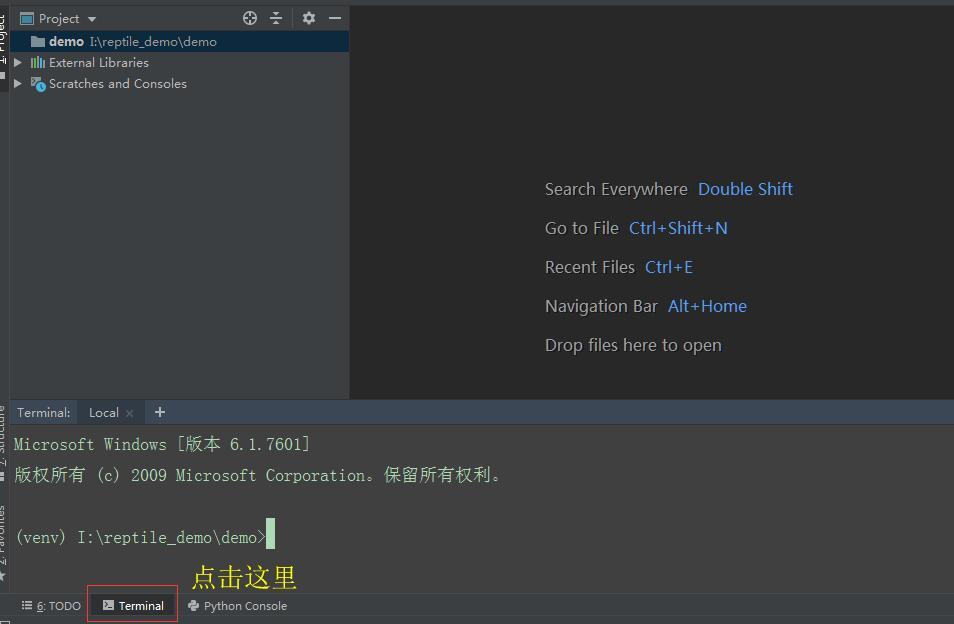The height and width of the screenshot is (624, 954).
Task: Expand Scratches and Consoles node
Action: click(x=18, y=83)
